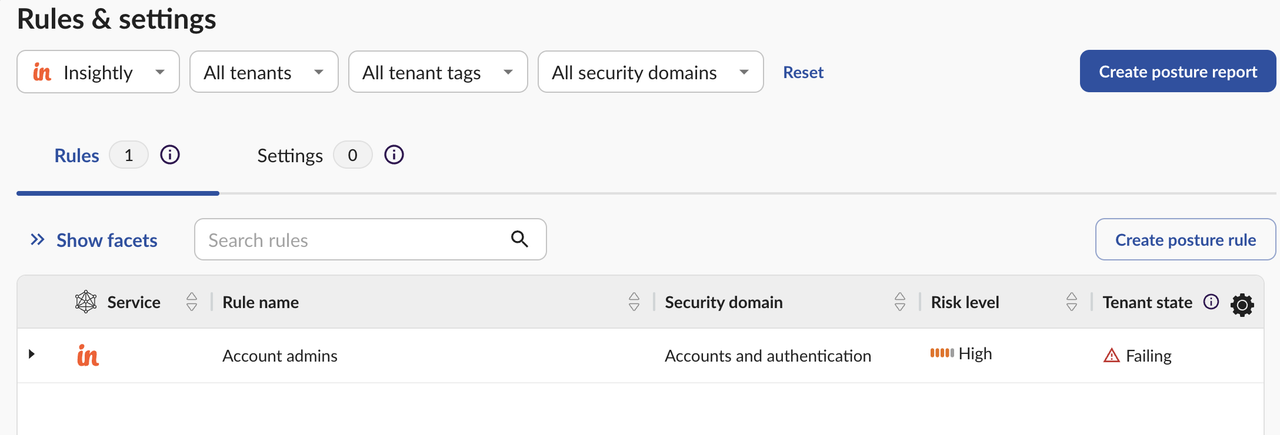Expand the Account admins rule row

coord(31,354)
